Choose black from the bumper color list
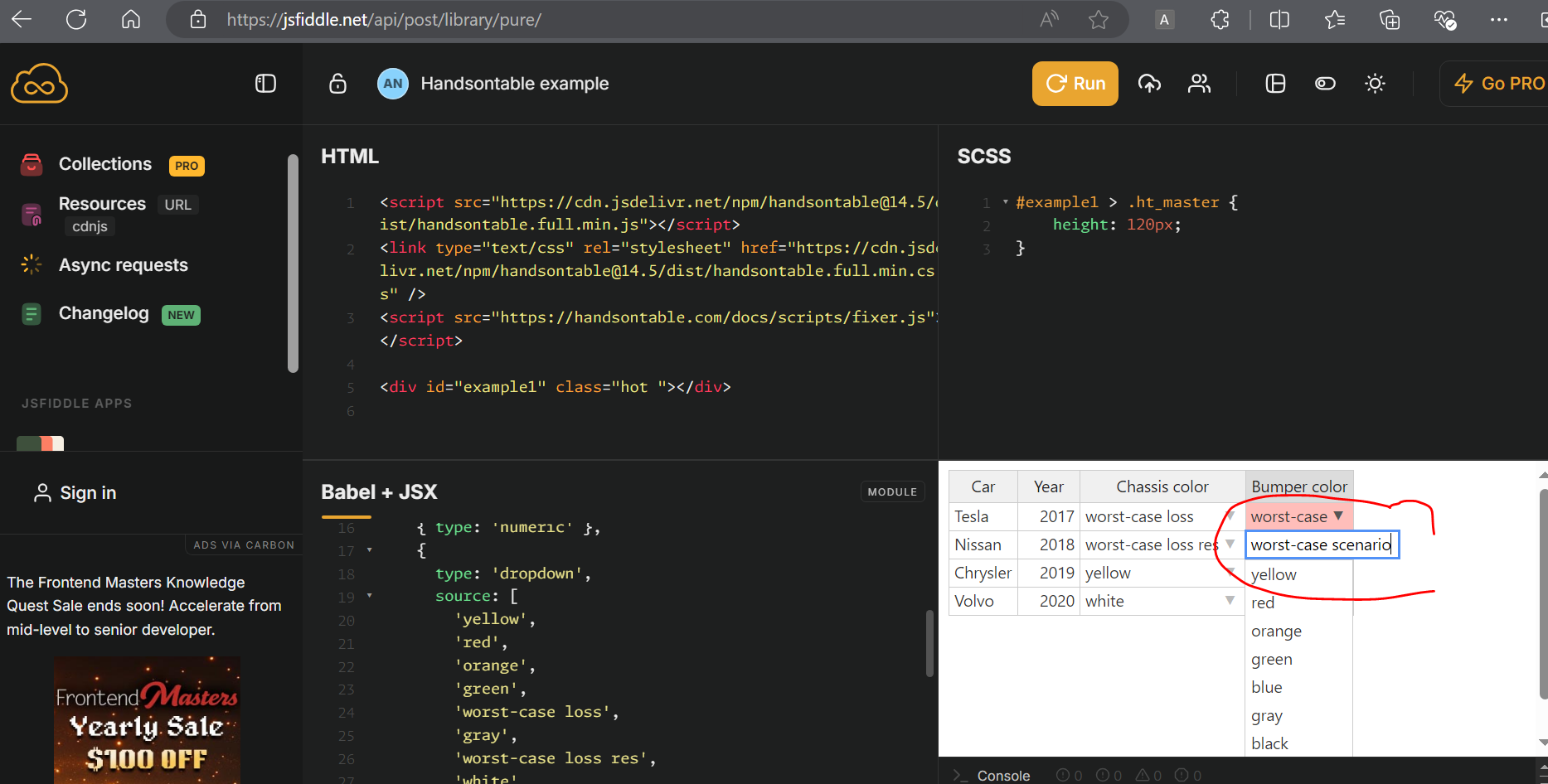Viewport: 1548px width, 784px height. [x=1299, y=743]
